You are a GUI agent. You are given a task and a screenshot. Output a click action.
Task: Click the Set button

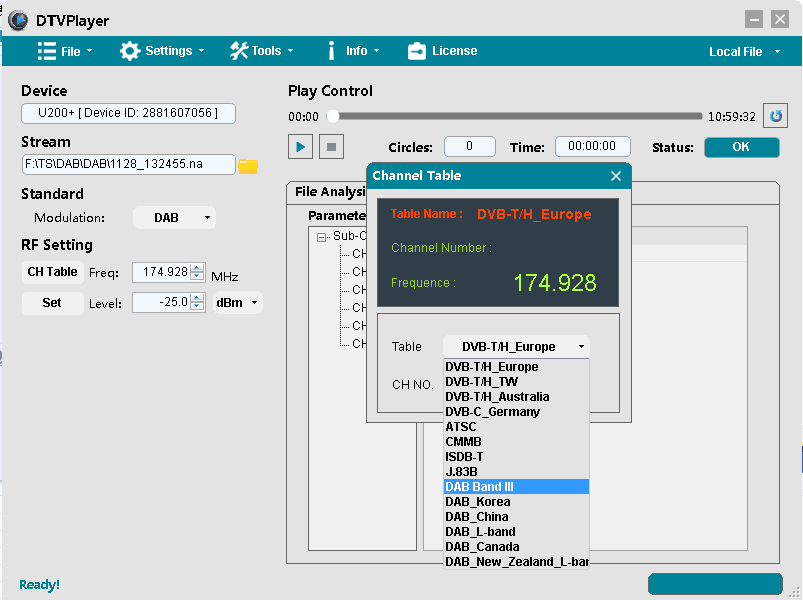coord(52,303)
